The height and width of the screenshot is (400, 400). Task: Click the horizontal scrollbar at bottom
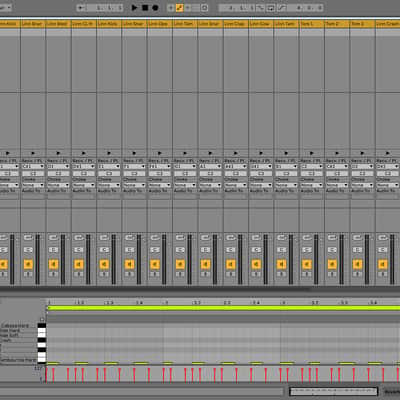[x=142, y=391]
